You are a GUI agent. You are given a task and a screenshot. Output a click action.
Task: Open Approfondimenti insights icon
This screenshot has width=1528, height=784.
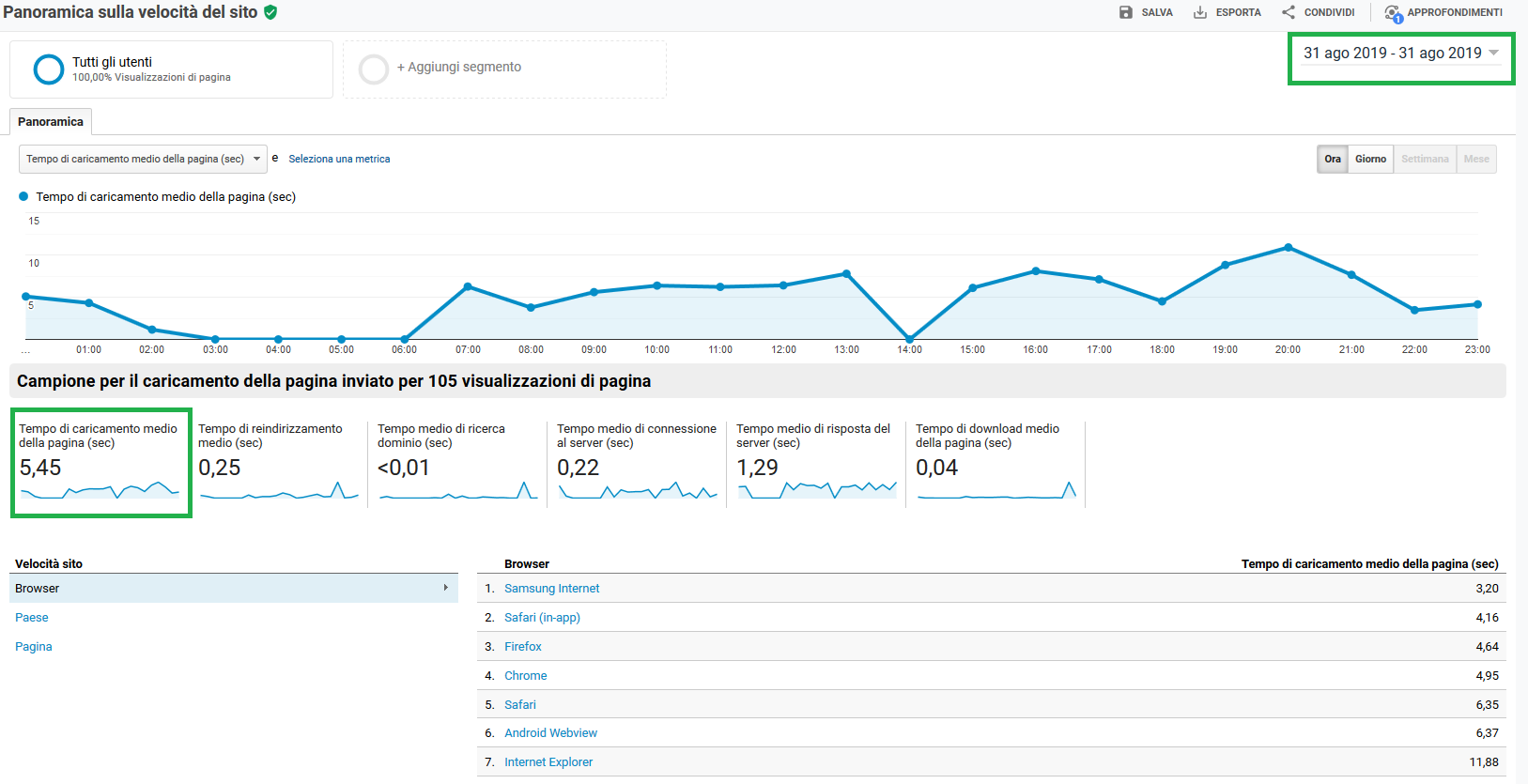tap(1394, 13)
